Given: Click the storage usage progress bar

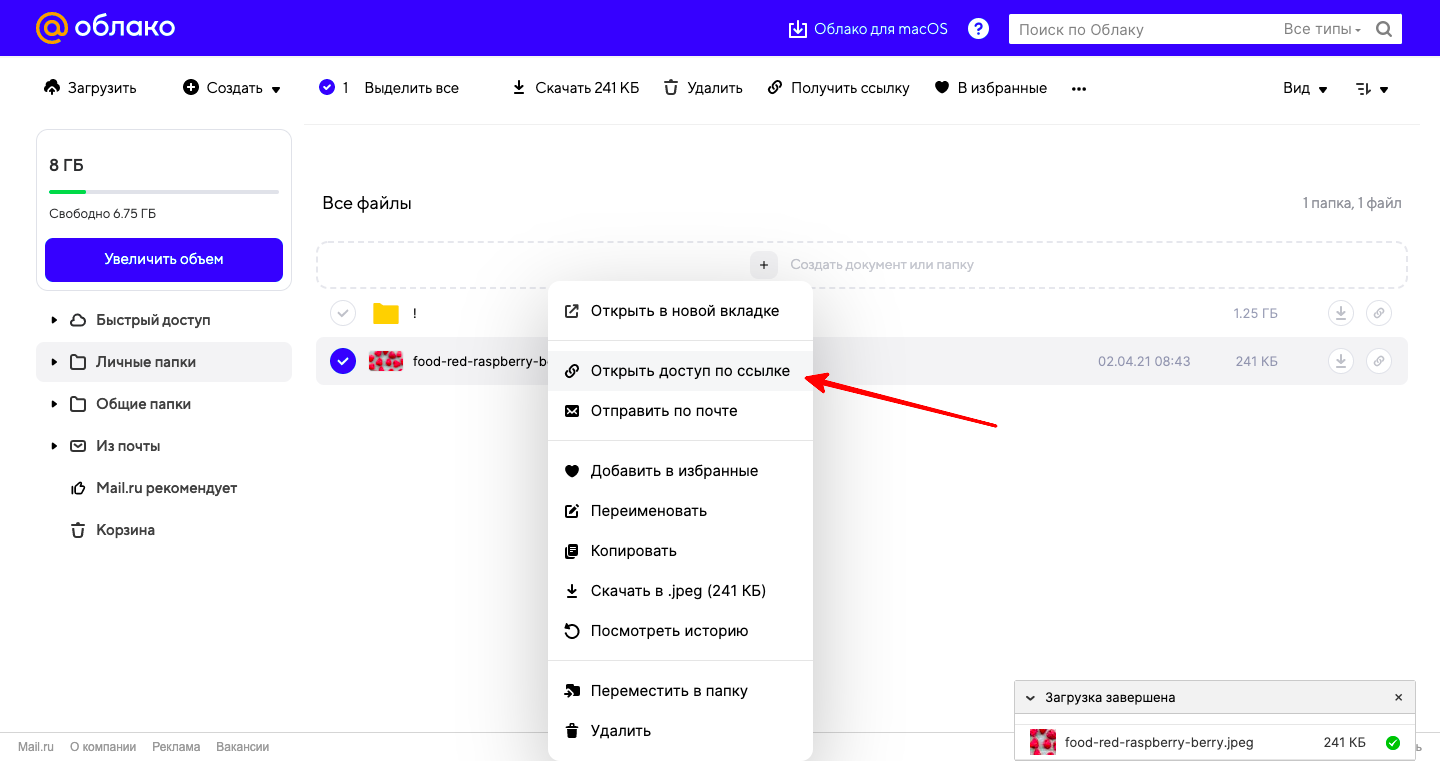Looking at the screenshot, I should [x=164, y=191].
